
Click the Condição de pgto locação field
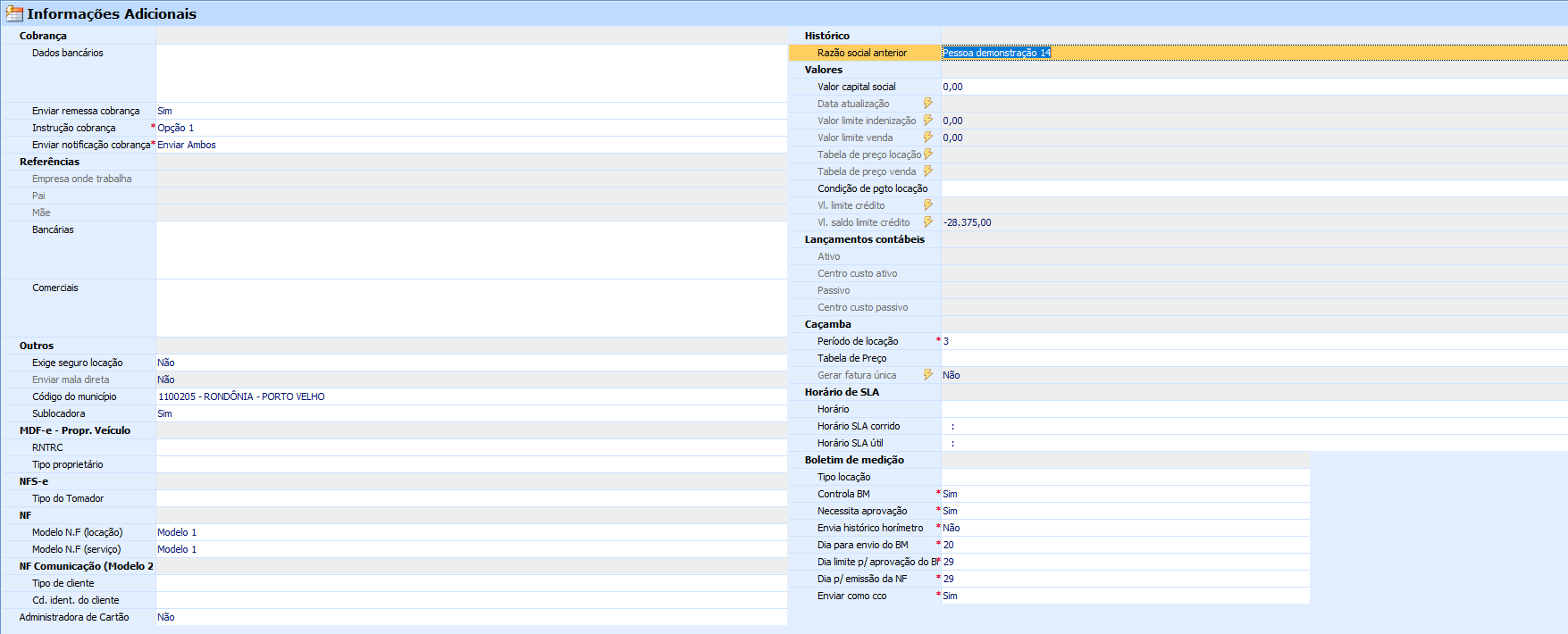1254,188
